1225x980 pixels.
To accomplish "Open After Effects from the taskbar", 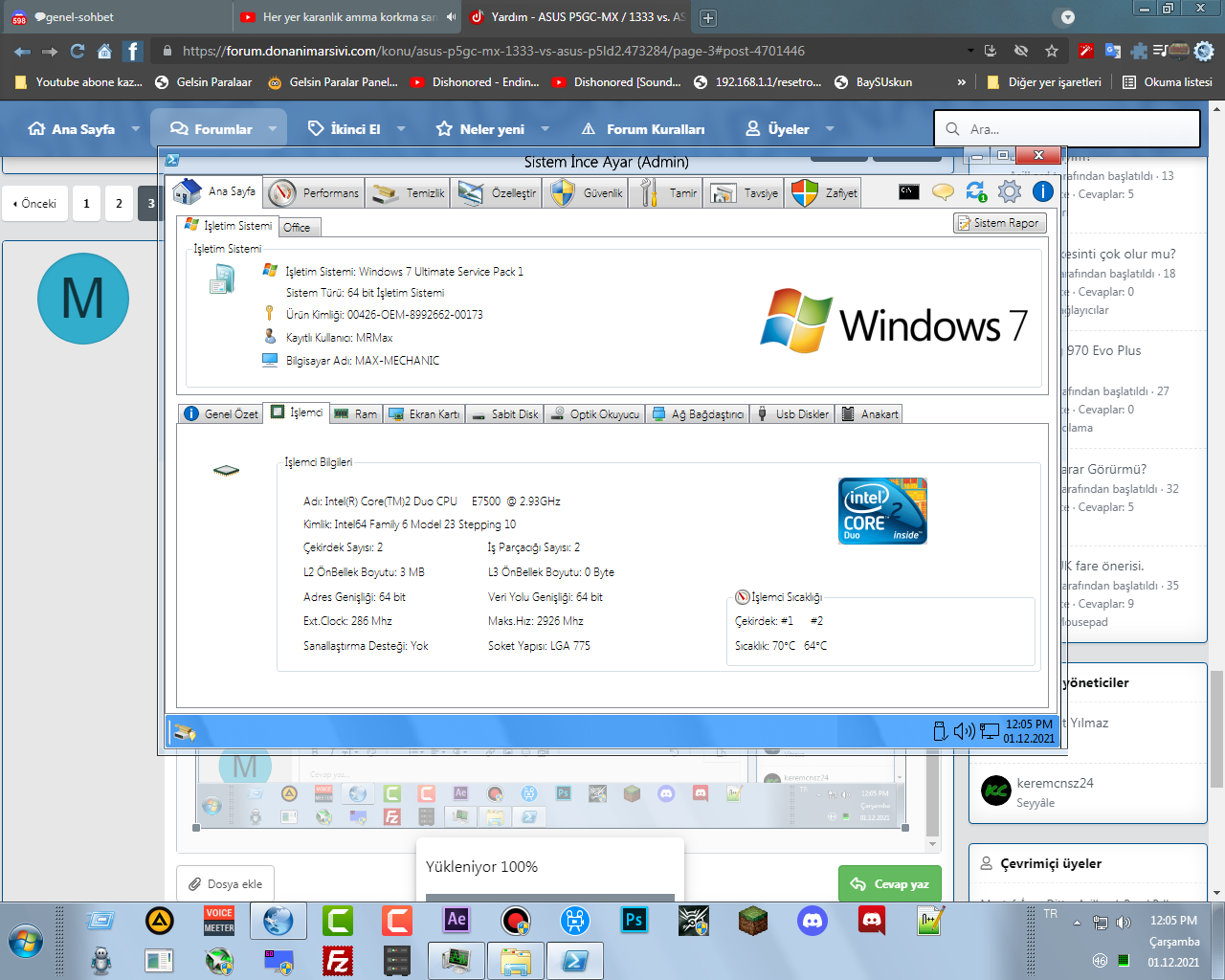I will coord(457,921).
